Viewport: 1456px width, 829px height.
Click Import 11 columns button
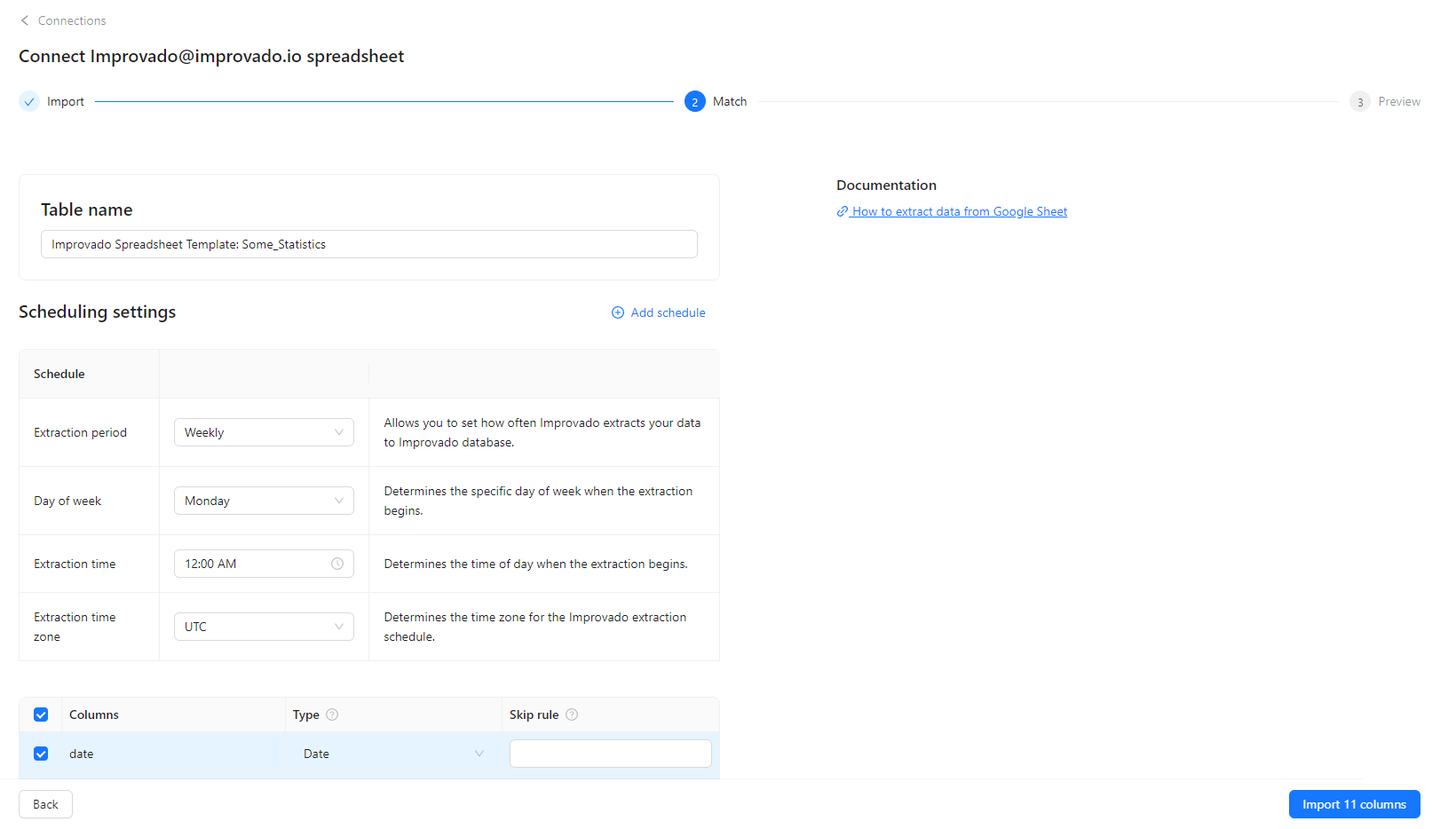point(1355,804)
